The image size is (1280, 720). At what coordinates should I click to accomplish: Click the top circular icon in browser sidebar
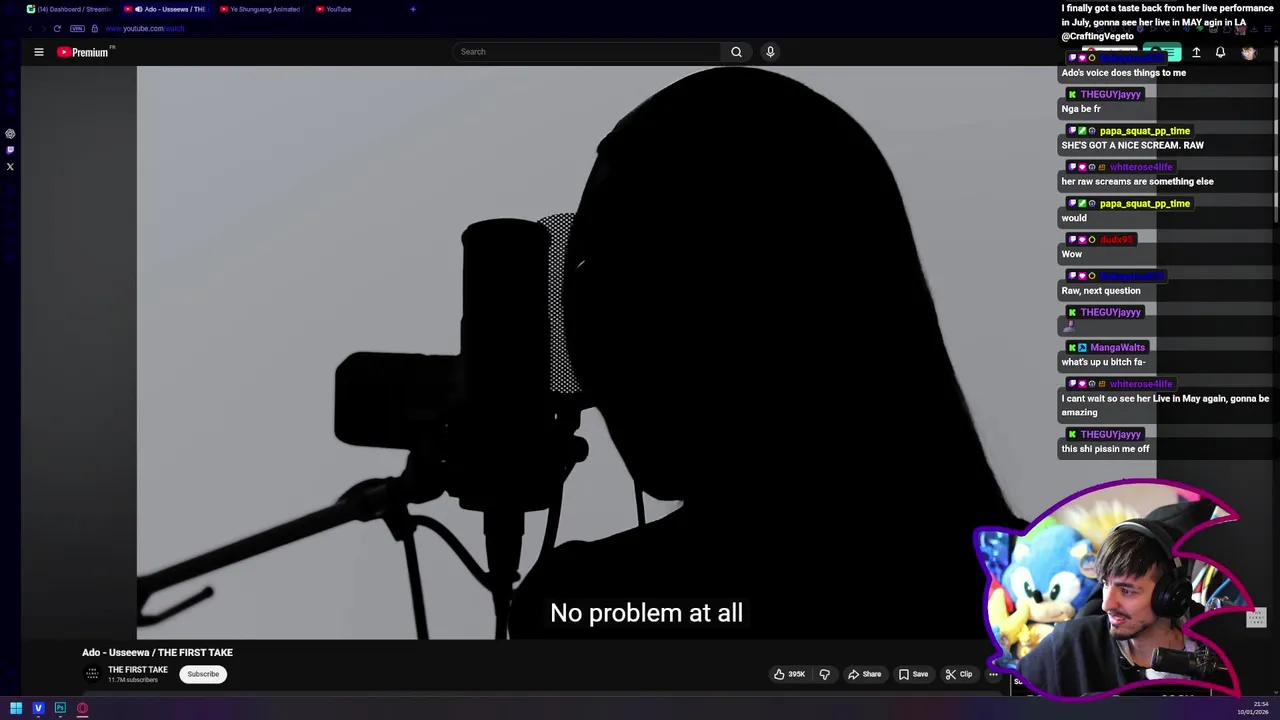pyautogui.click(x=10, y=133)
